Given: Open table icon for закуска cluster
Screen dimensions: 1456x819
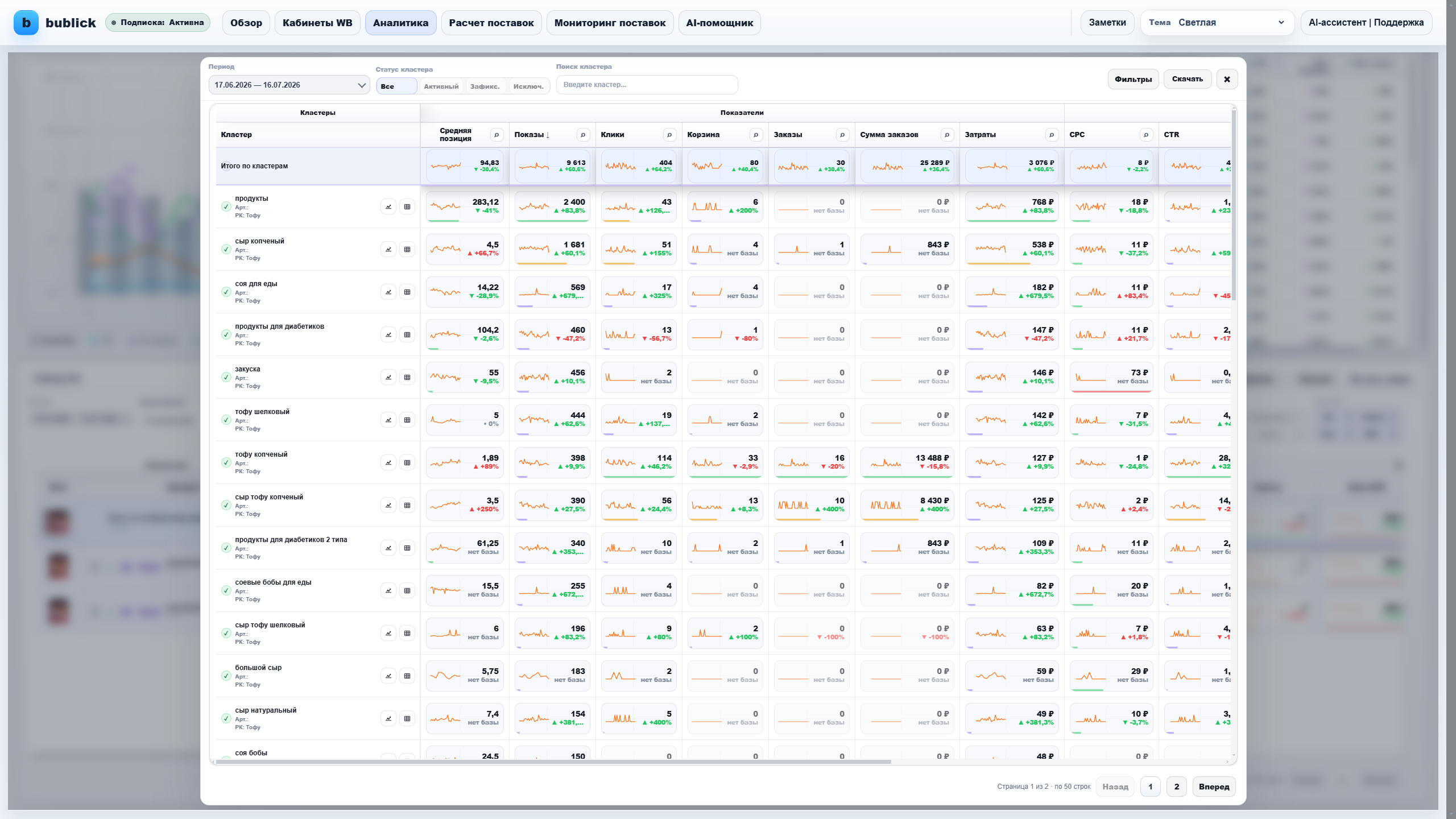Looking at the screenshot, I should (407, 377).
